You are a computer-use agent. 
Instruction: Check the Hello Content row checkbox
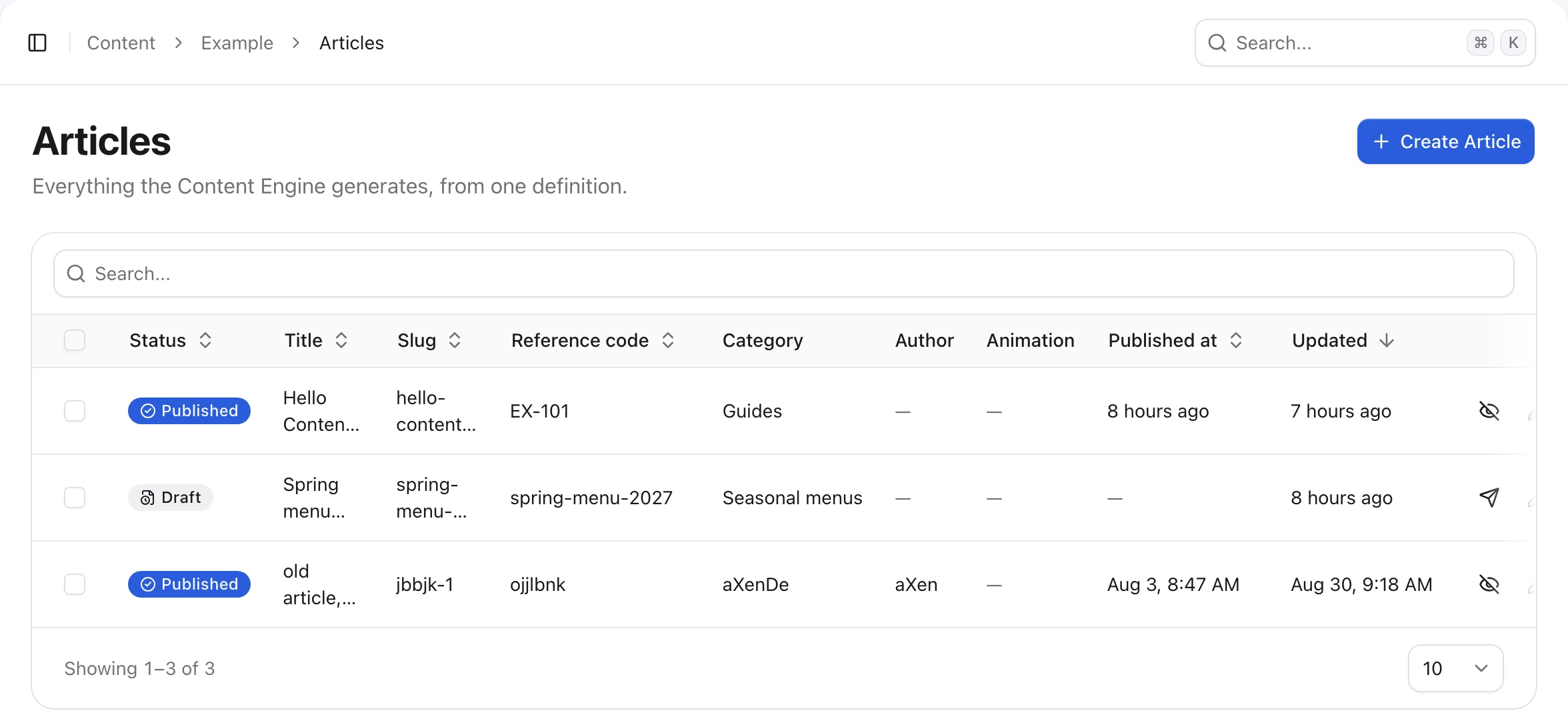[x=75, y=411]
